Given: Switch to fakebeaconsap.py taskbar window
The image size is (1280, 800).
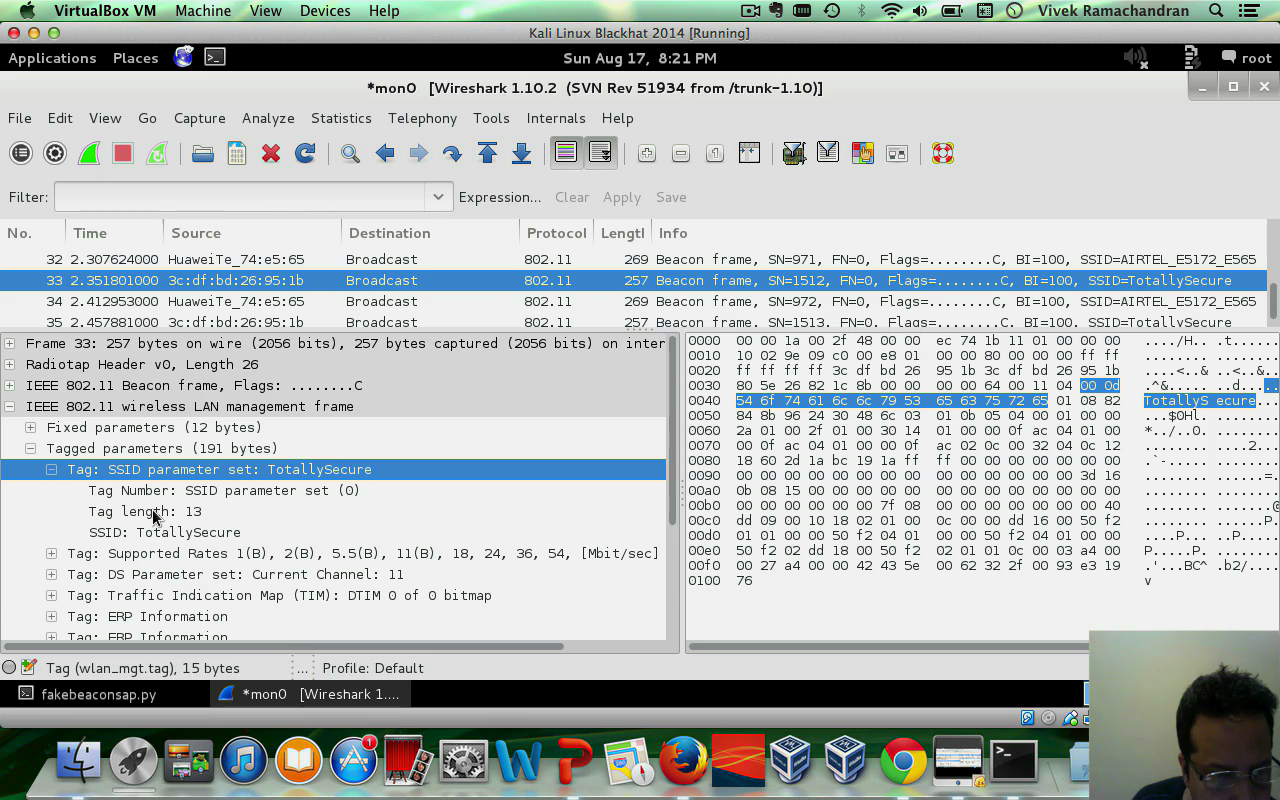Looking at the screenshot, I should pos(88,694).
